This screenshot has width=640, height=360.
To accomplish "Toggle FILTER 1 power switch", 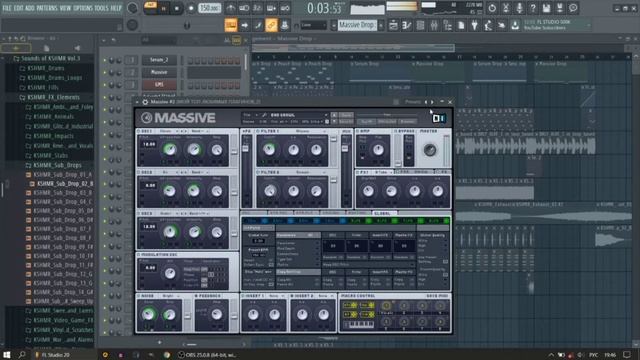I will tap(258, 131).
